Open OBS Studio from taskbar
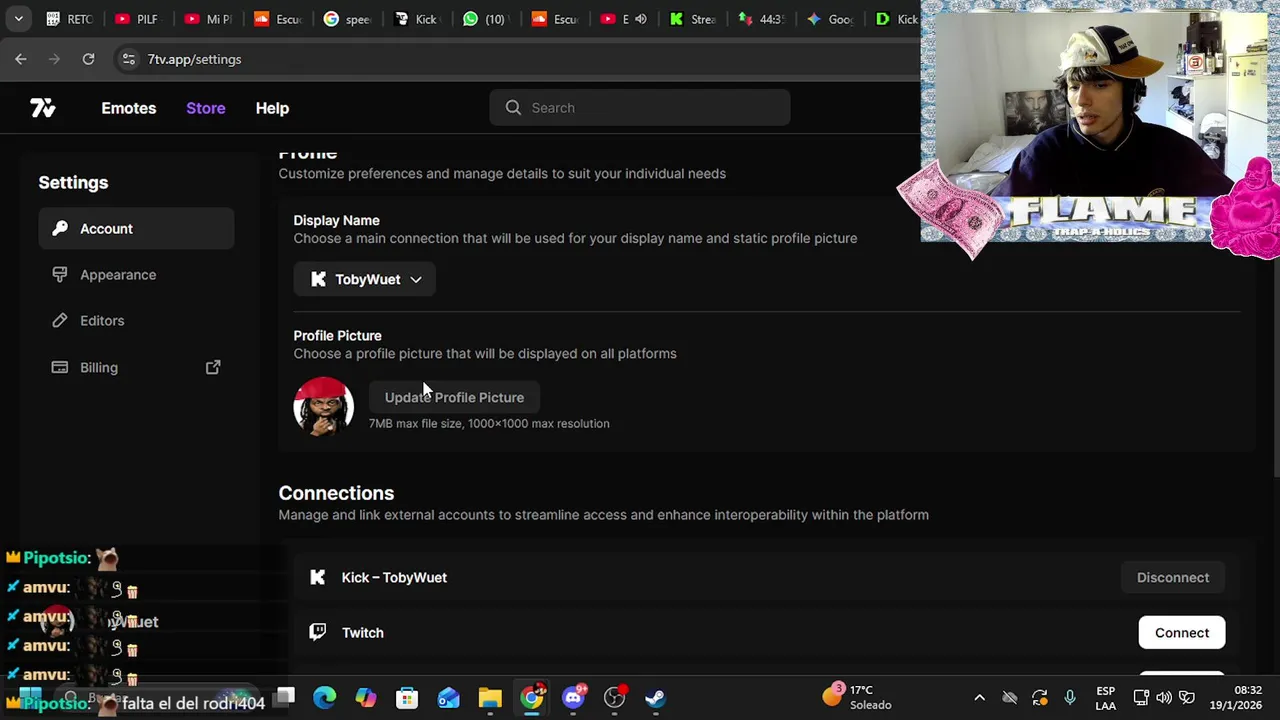This screenshot has height=720, width=1280. pyautogui.click(x=614, y=698)
